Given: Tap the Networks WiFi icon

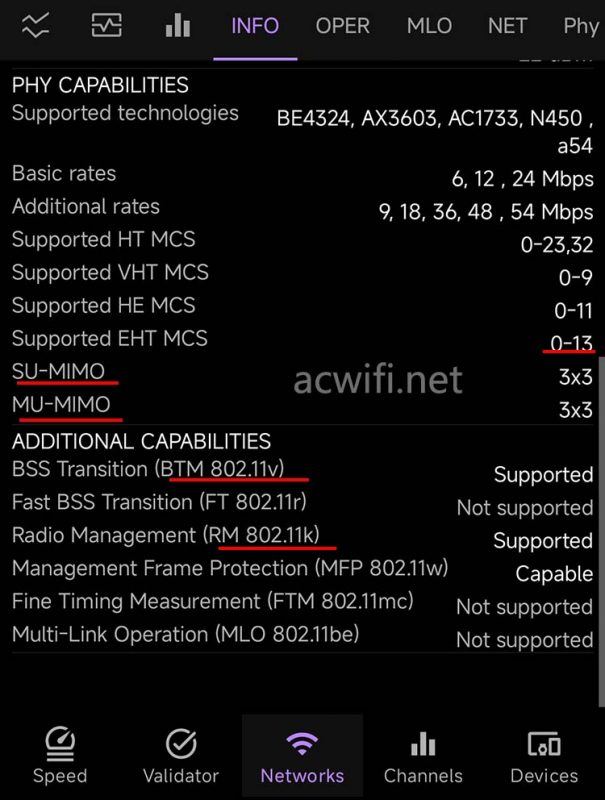Looking at the screenshot, I should coord(302,744).
